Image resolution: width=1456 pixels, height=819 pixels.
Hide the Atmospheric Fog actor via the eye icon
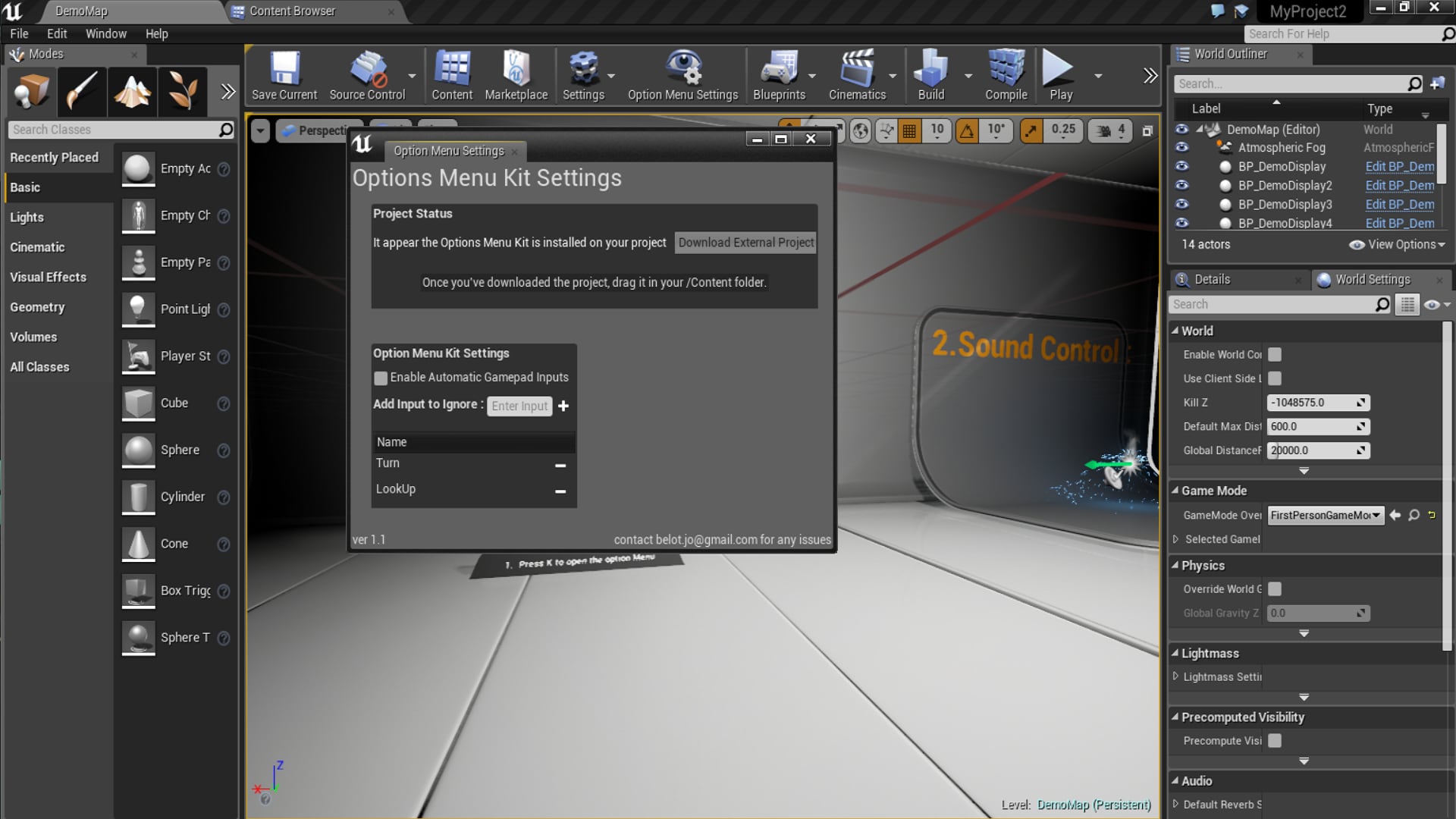[x=1181, y=148]
